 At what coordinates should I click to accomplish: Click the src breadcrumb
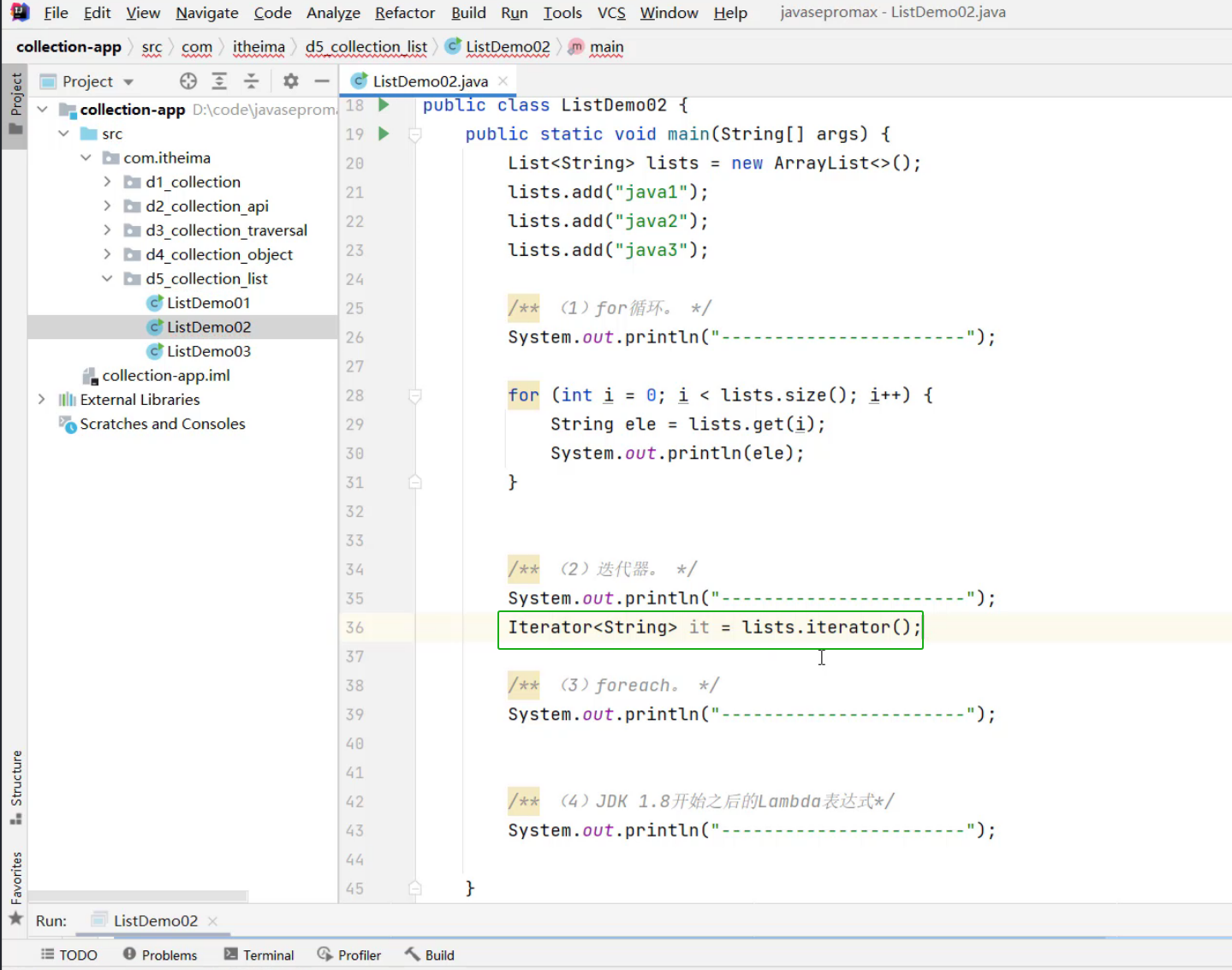[x=152, y=47]
